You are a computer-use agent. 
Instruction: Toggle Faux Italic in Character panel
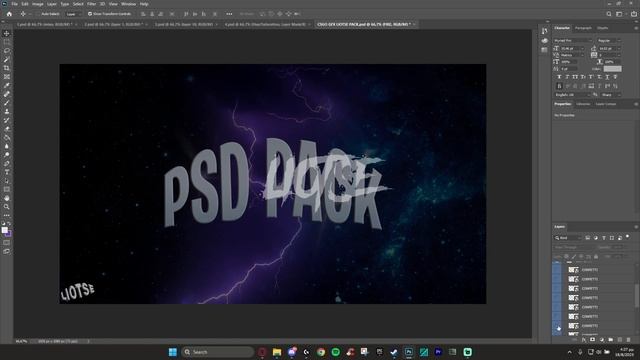pyautogui.click(x=567, y=77)
